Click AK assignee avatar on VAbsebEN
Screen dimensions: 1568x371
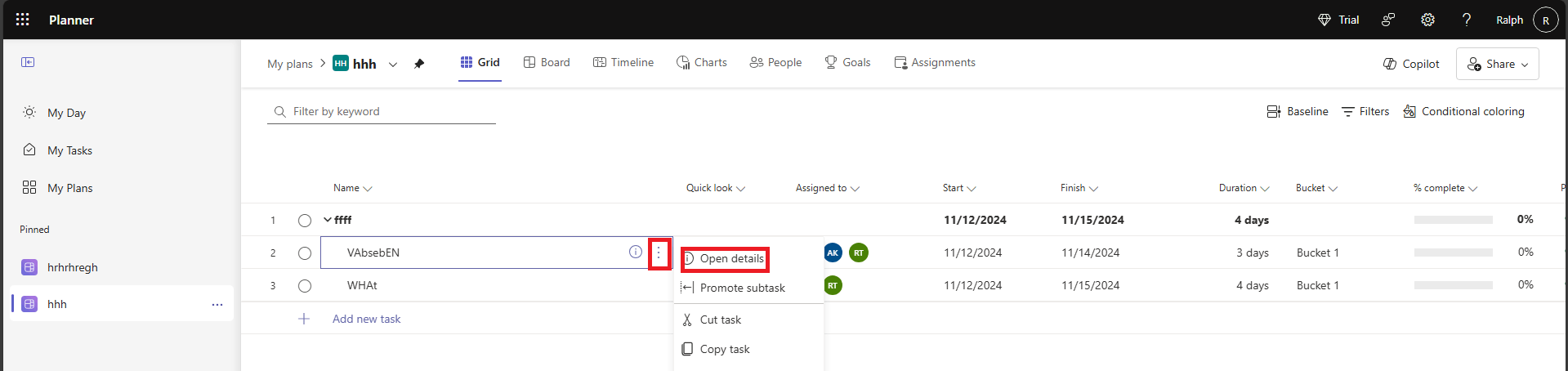tap(833, 253)
